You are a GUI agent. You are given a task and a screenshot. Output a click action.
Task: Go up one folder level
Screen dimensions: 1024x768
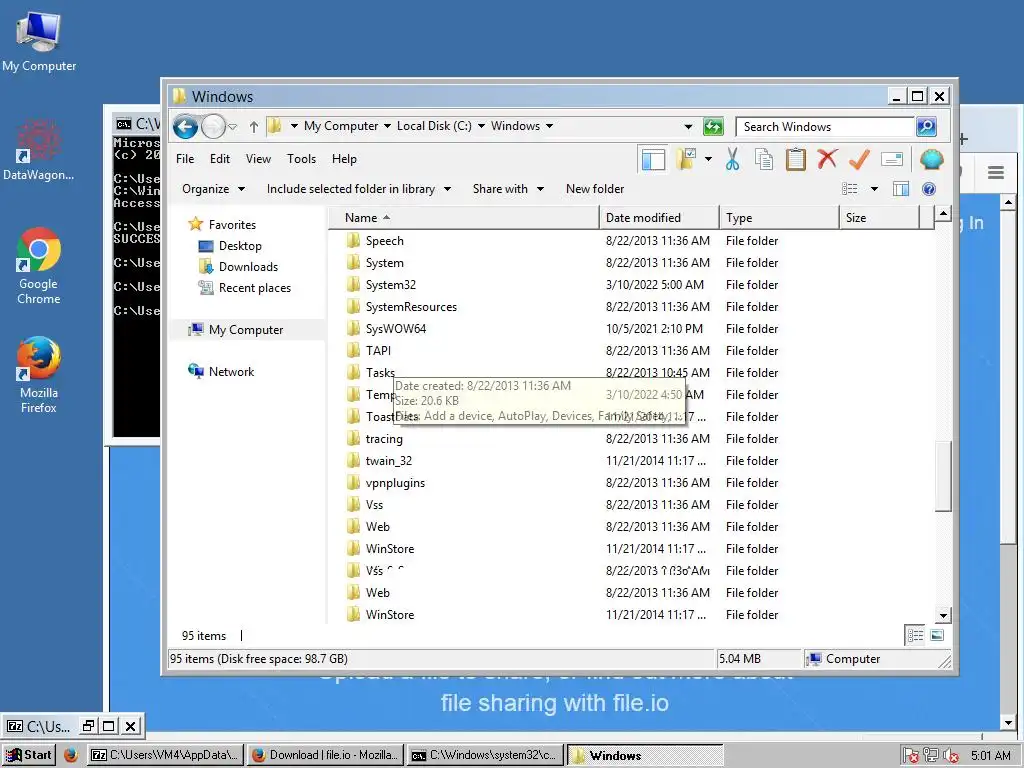click(x=254, y=127)
